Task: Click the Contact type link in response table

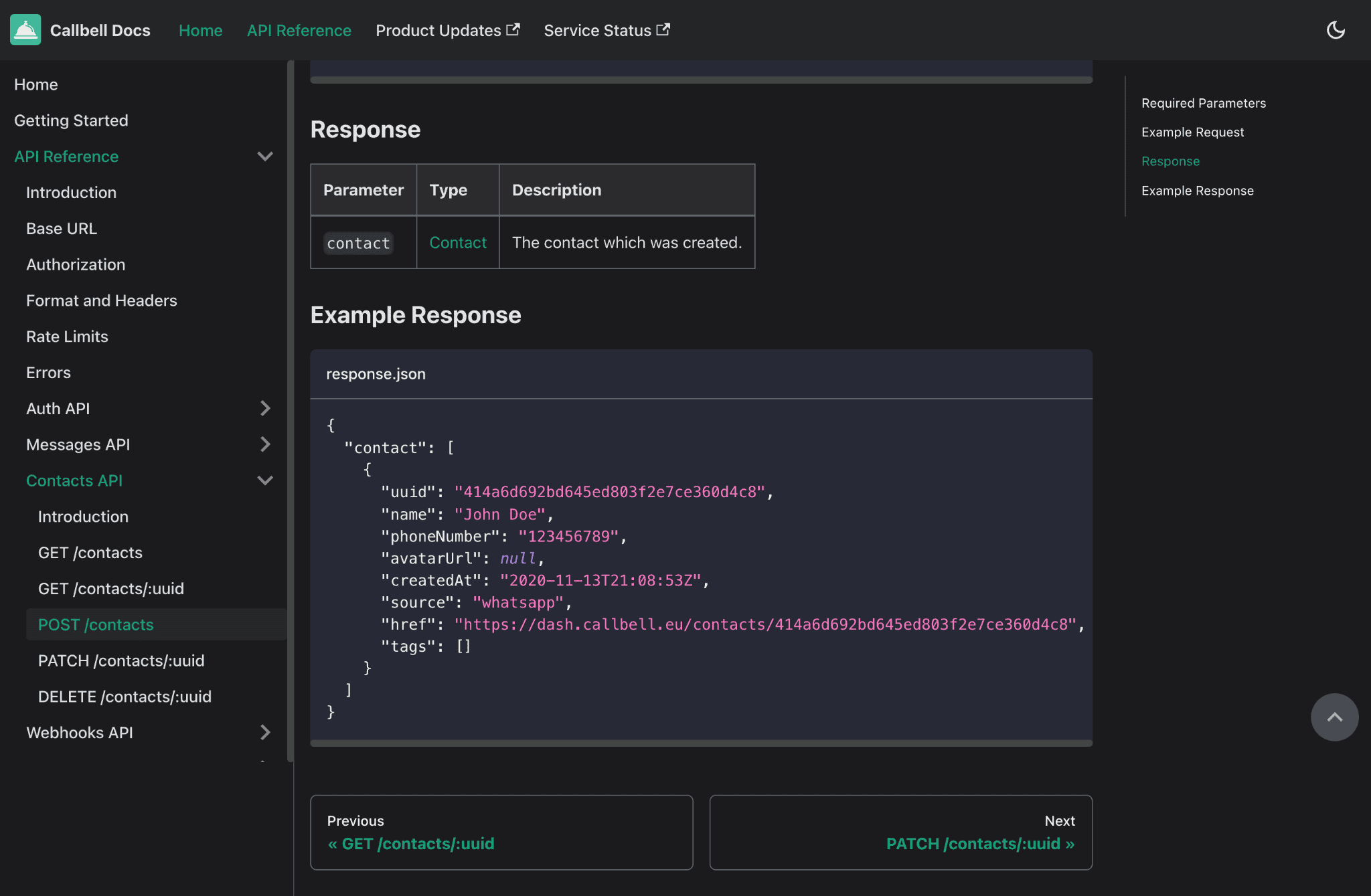Action: point(458,242)
